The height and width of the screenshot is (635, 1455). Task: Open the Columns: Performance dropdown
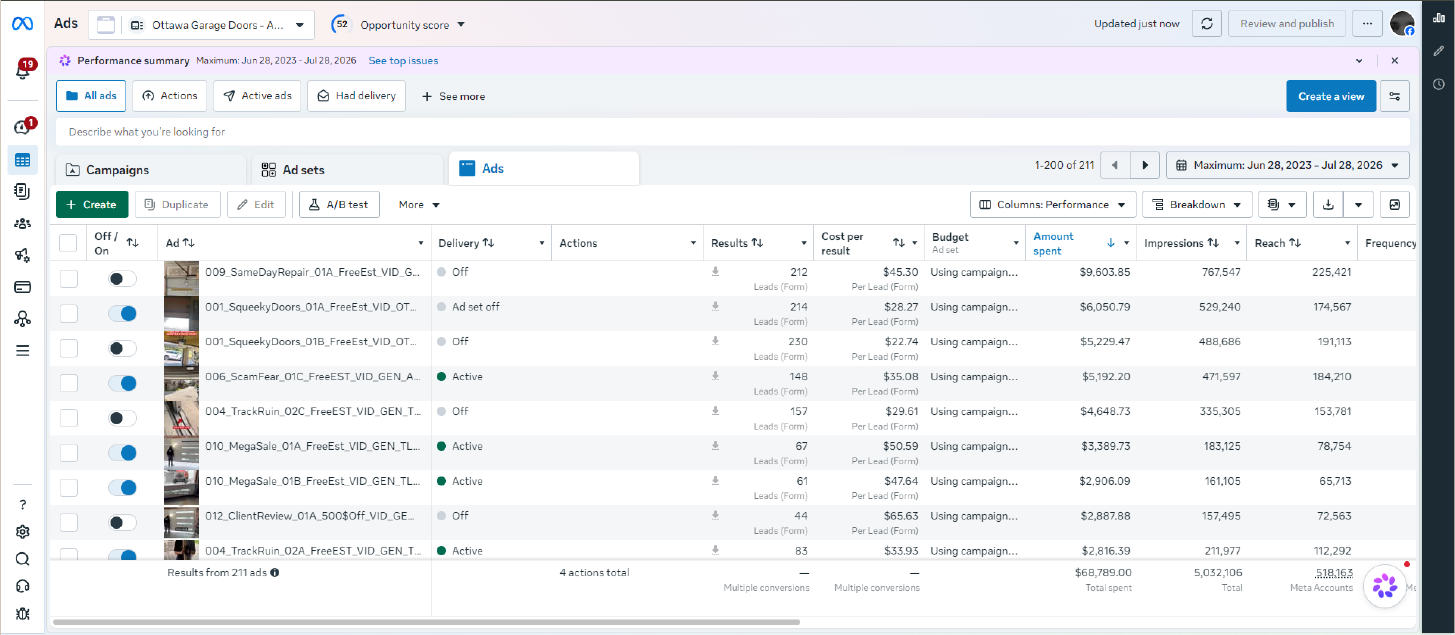point(1053,204)
